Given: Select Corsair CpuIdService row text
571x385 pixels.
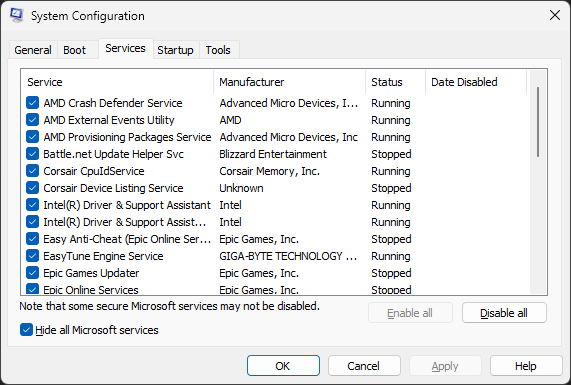Looking at the screenshot, I should pyautogui.click(x=94, y=171).
